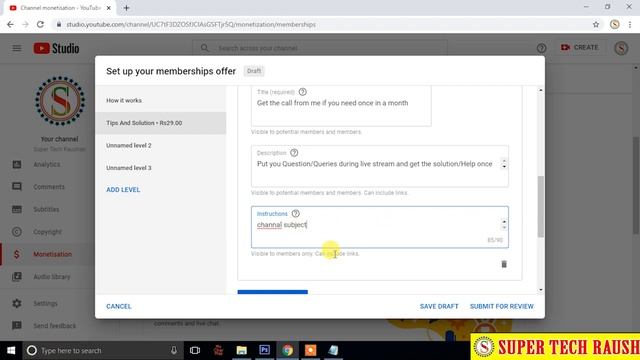The height and width of the screenshot is (360, 640).
Task: Click the channel profile picture thumbnail
Action: click(60, 101)
